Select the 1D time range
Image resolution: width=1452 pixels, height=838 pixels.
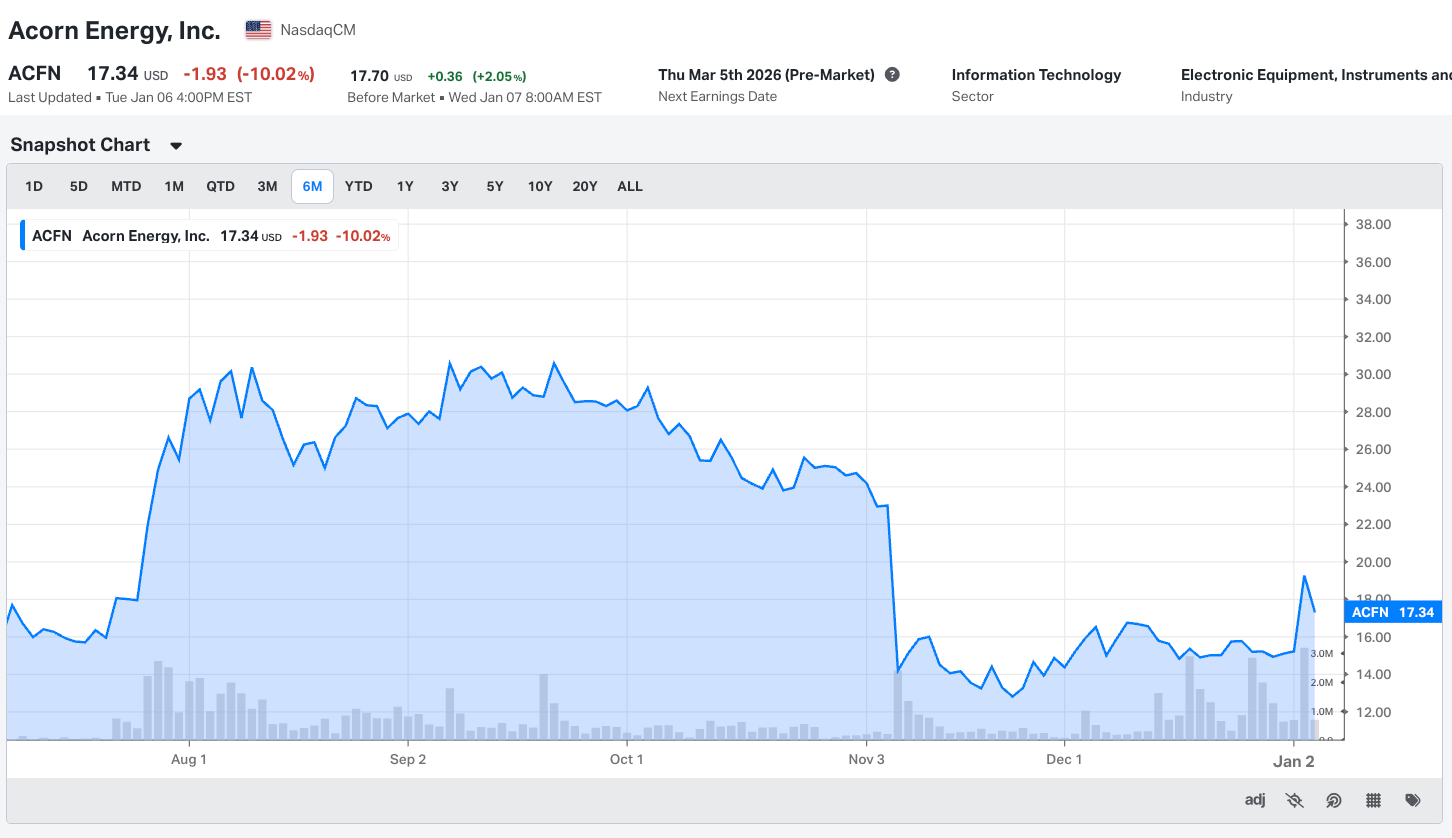coord(34,186)
